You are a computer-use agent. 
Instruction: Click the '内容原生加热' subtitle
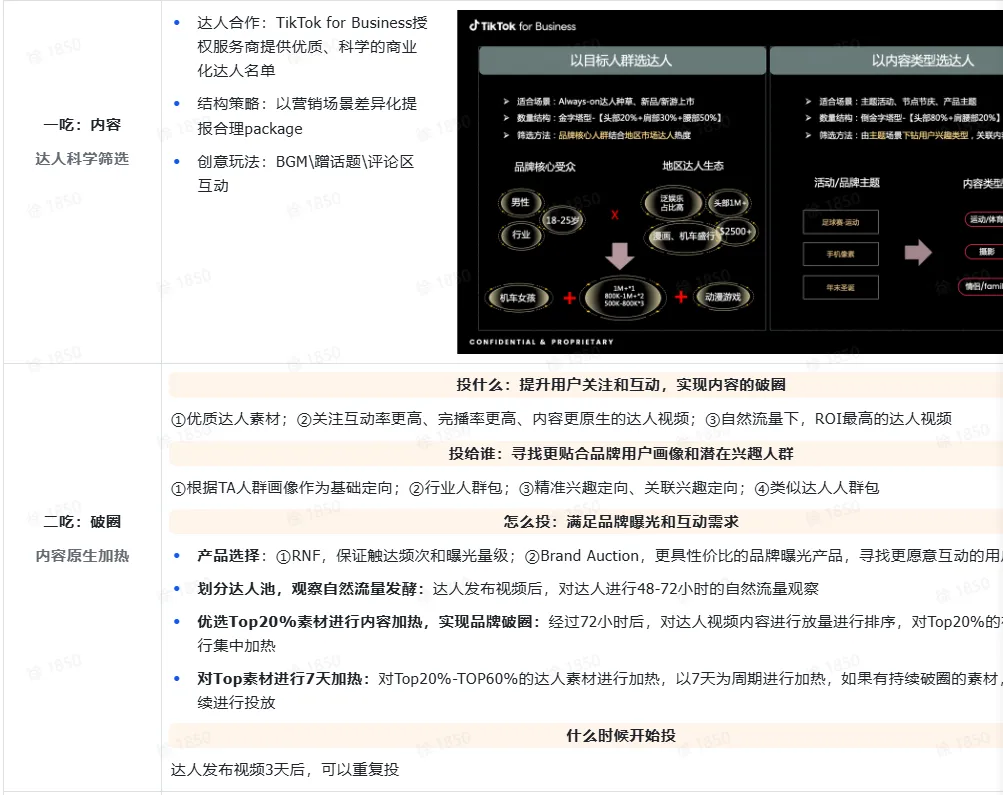pyautogui.click(x=82, y=556)
